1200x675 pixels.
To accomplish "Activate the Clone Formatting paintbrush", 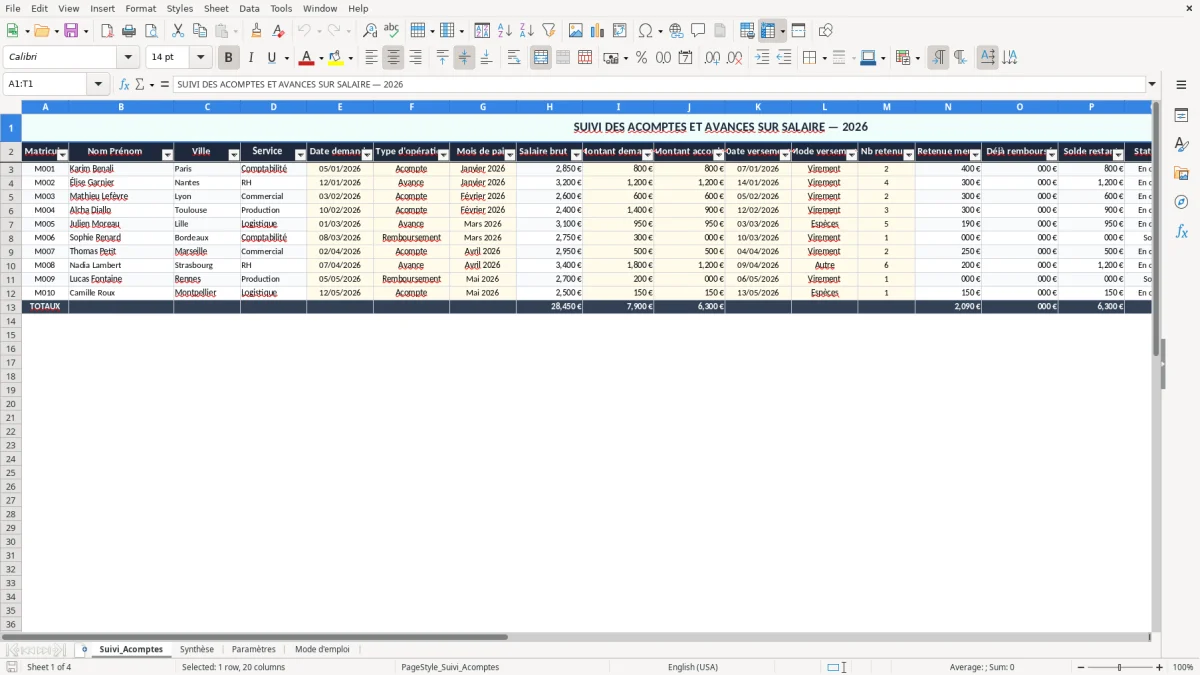I will pyautogui.click(x=257, y=31).
